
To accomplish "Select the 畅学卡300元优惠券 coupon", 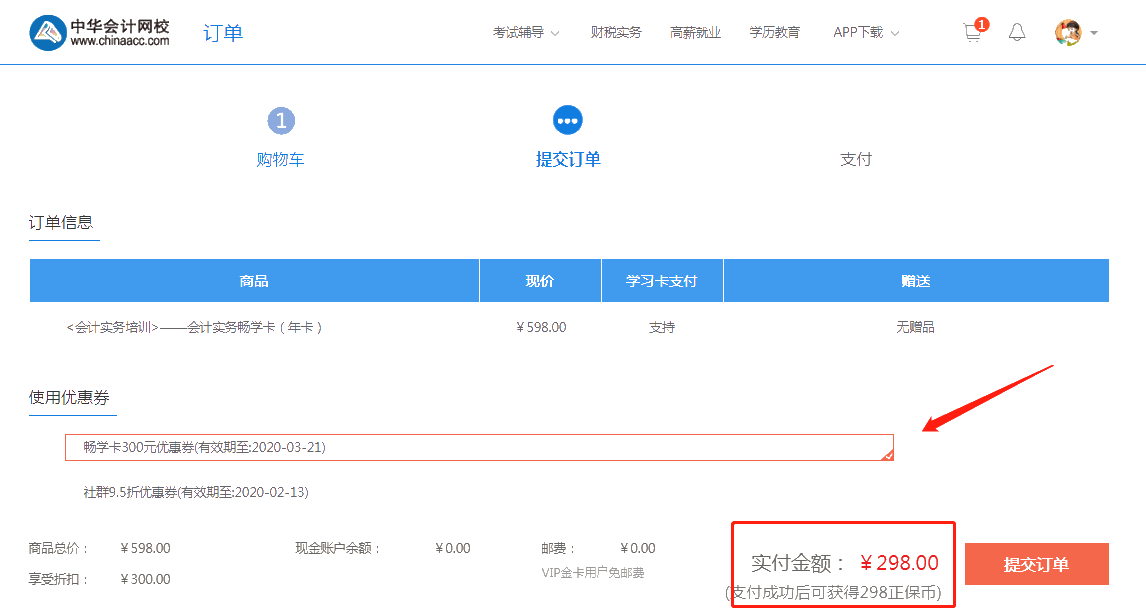I will pyautogui.click(x=479, y=447).
